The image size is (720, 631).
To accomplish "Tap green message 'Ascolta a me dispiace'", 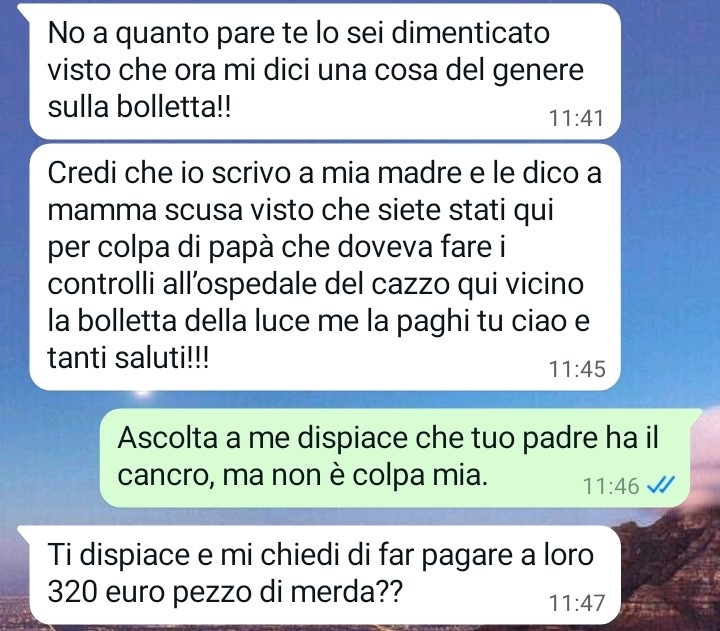I will point(395,458).
